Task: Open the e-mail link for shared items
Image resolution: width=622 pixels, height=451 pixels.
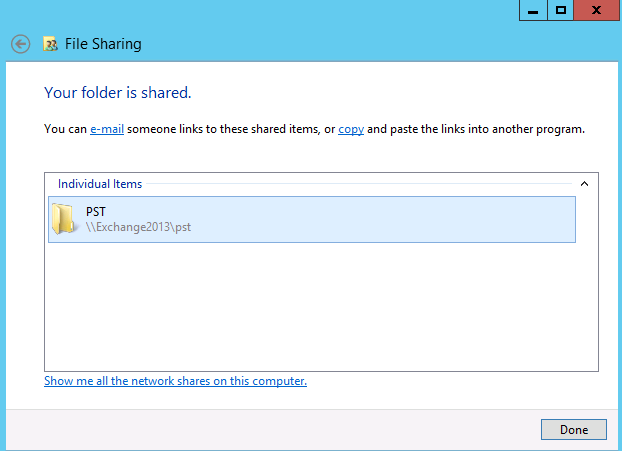Action: pos(107,129)
